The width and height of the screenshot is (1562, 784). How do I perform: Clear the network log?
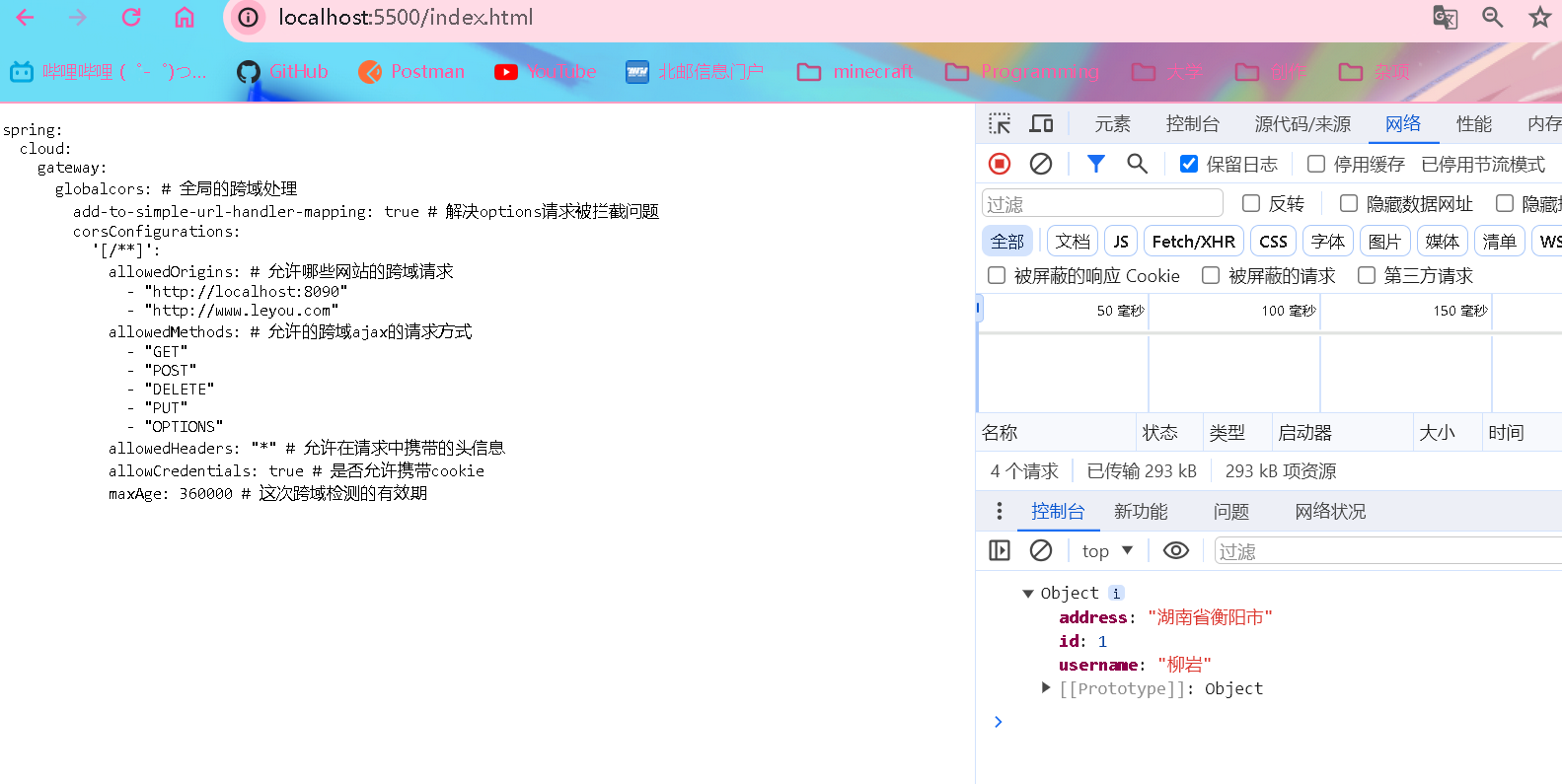[x=1041, y=164]
